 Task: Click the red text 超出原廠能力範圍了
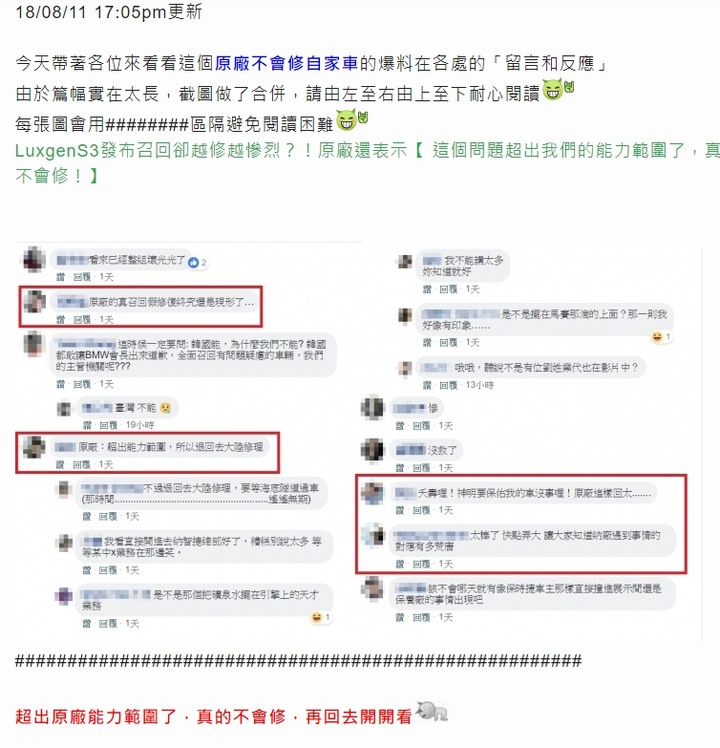pos(96,717)
